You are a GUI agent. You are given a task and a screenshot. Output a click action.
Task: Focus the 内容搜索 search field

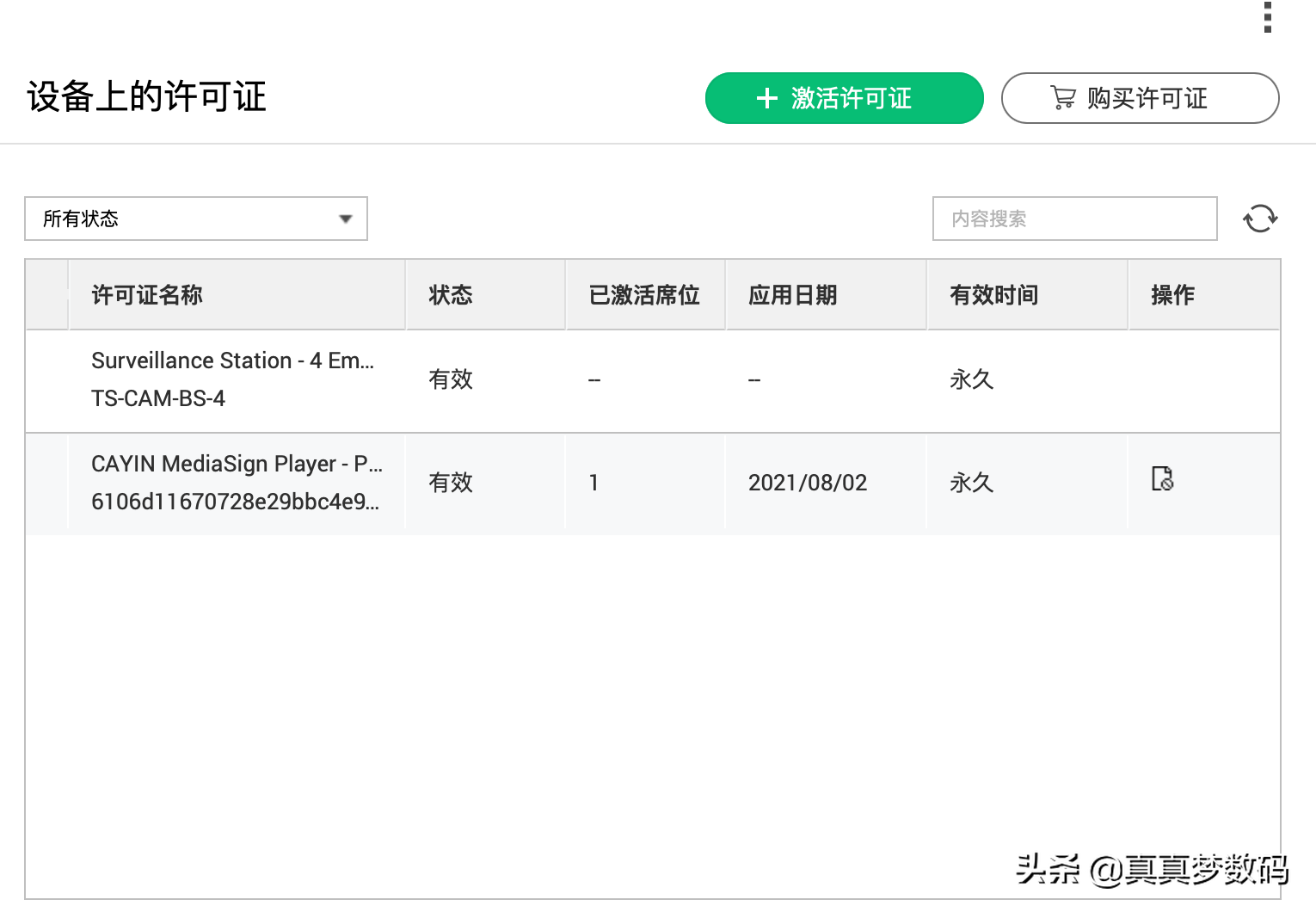(1074, 219)
